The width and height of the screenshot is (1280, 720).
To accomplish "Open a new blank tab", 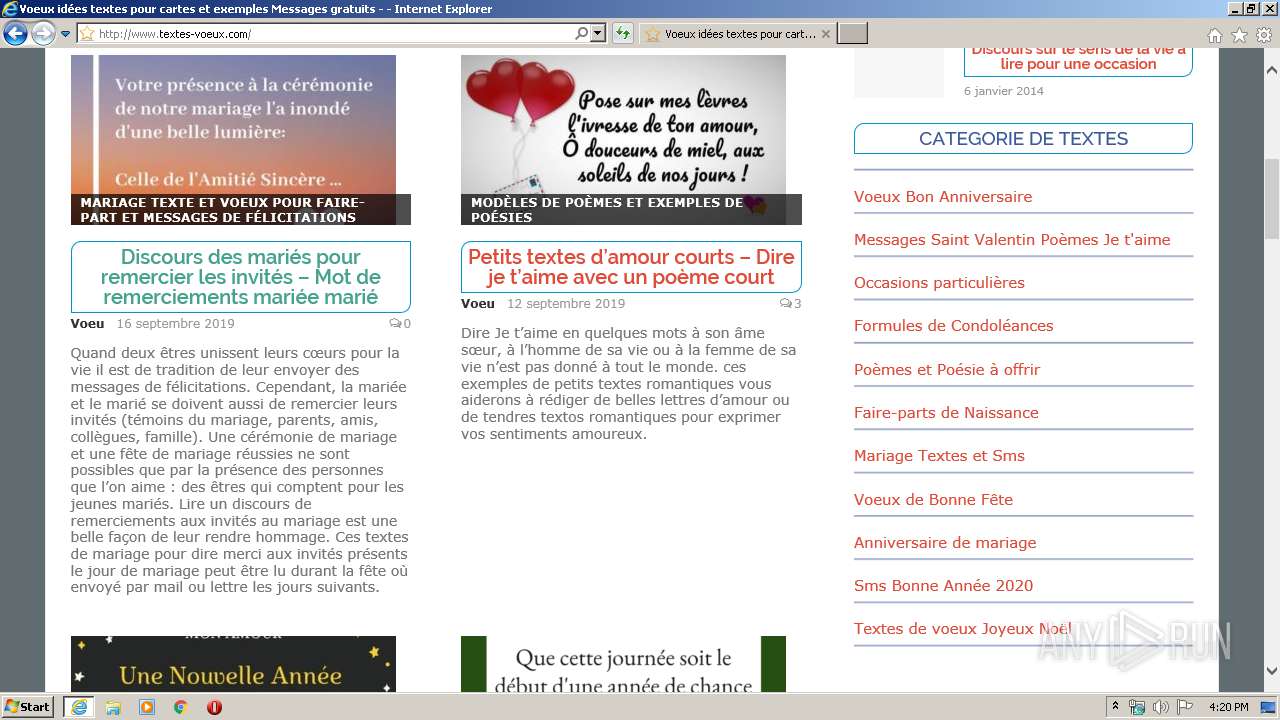I will [852, 33].
